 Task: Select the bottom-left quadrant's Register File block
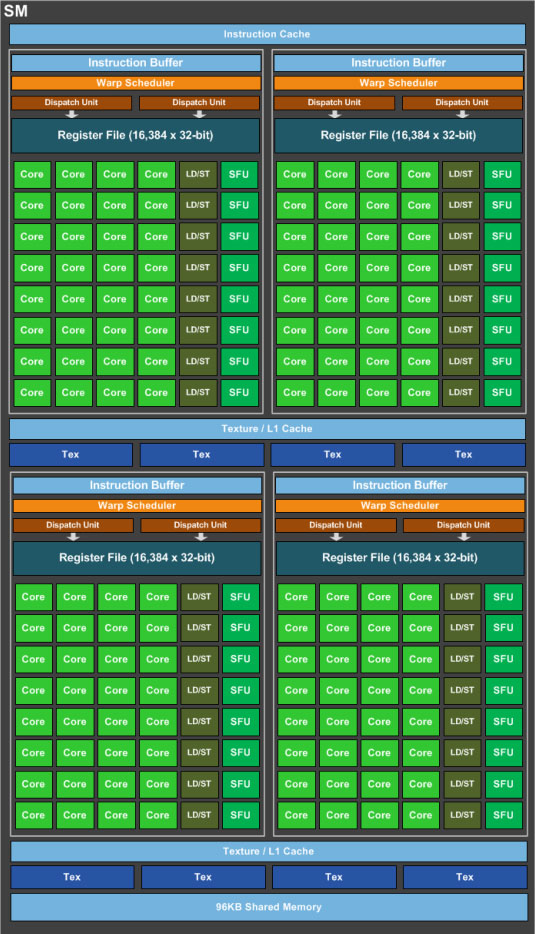[137, 558]
